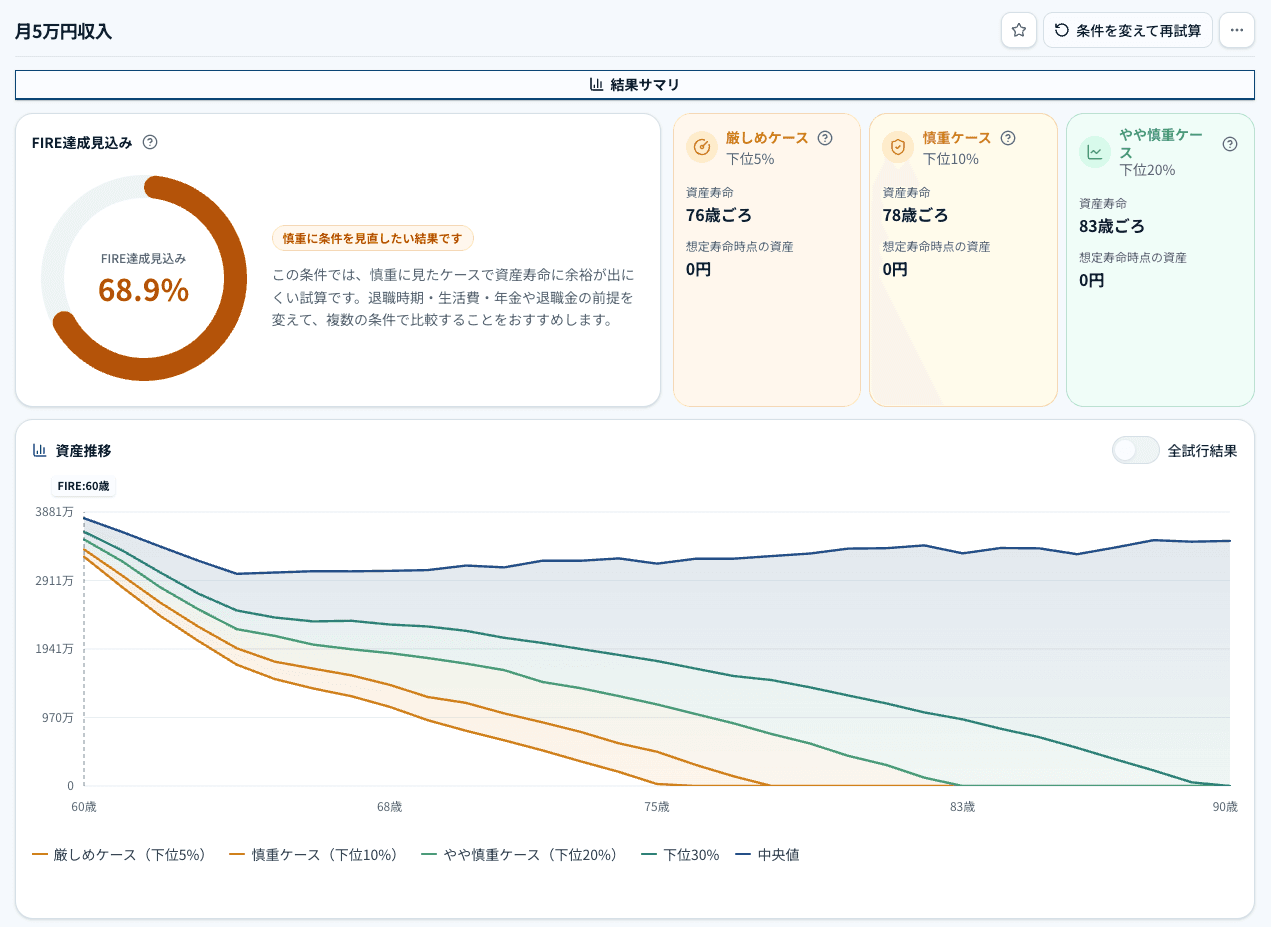Click the FIRE:60歳 chart marker label
This screenshot has height=927, width=1271.
pos(84,487)
